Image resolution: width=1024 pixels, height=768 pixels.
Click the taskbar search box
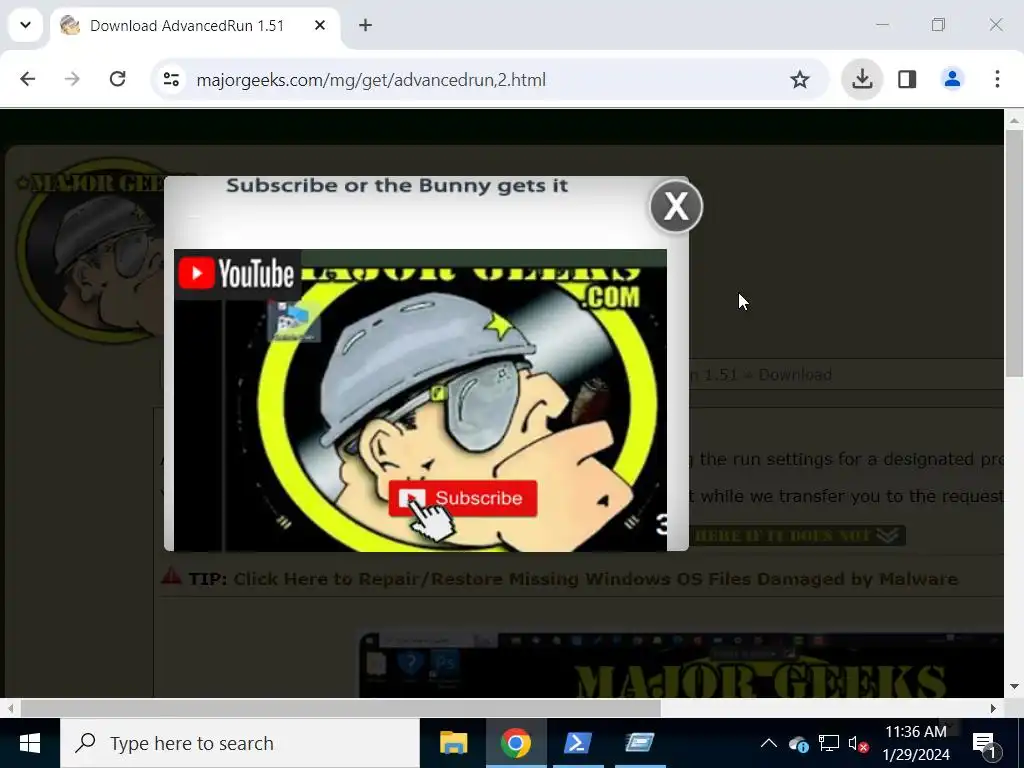tap(240, 743)
